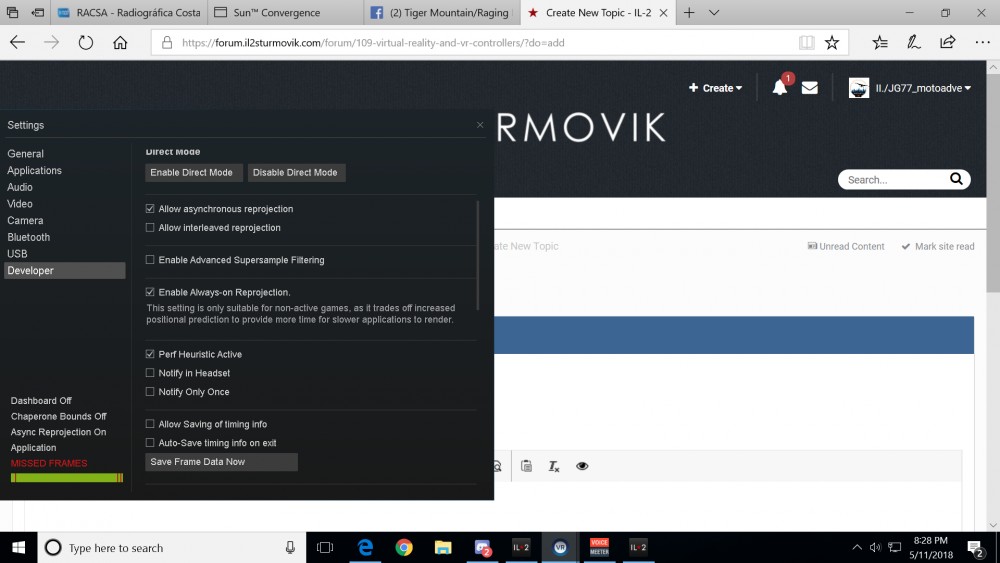Viewport: 1000px width, 563px height.
Task: Add web notes with pen icon
Action: (914, 43)
